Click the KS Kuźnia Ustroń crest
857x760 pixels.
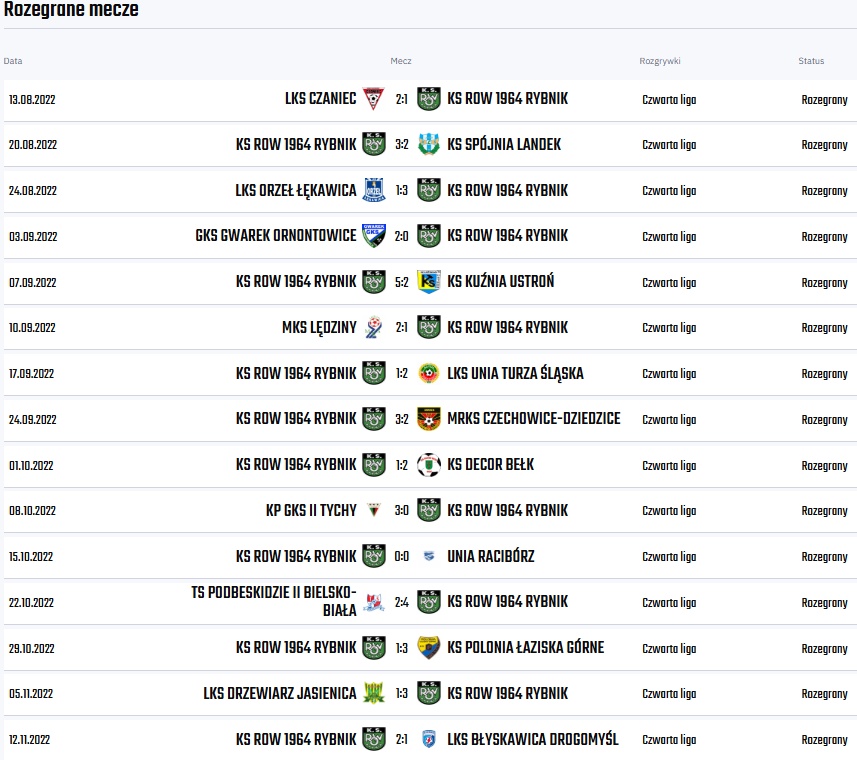(x=429, y=282)
